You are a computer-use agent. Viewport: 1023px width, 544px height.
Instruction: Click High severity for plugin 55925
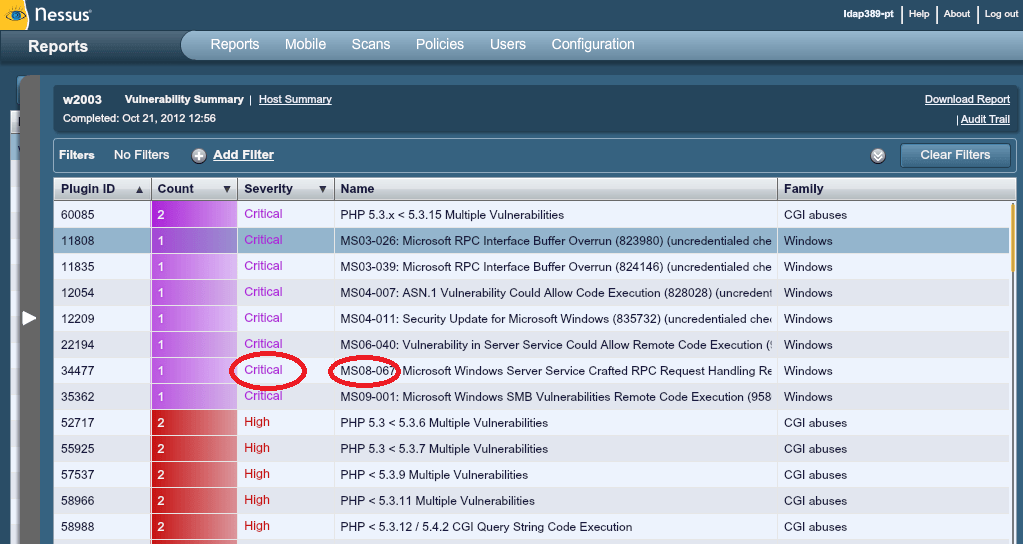(x=256, y=448)
